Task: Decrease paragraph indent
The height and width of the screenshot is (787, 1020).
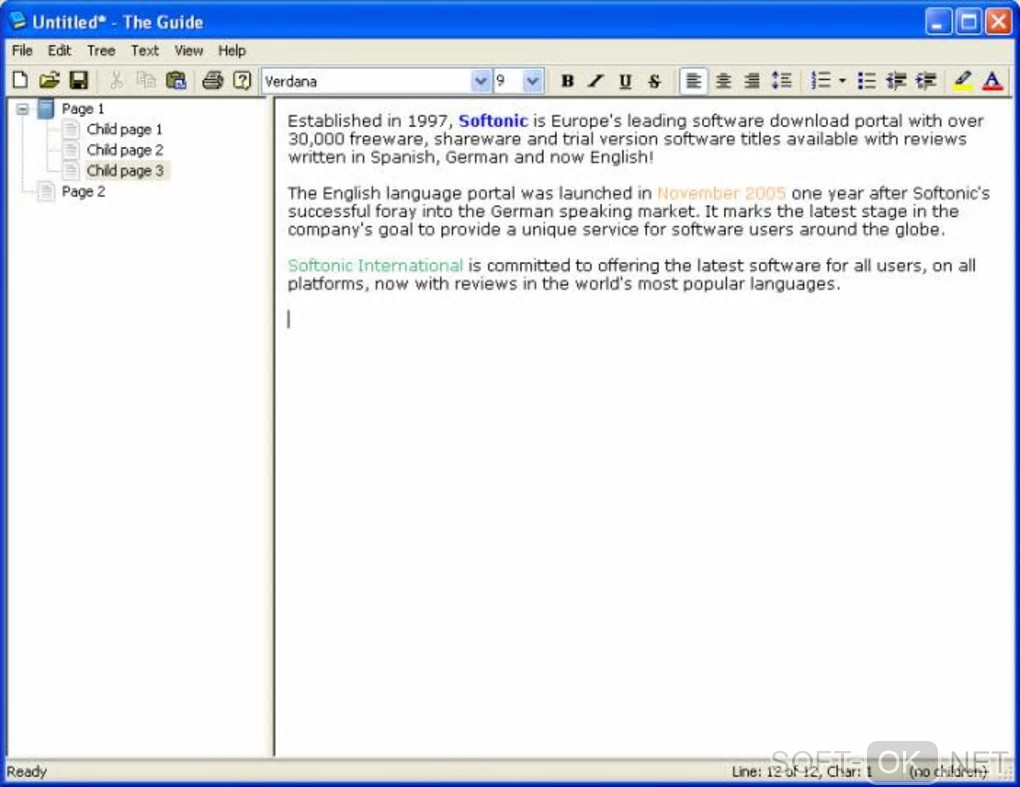Action: click(x=896, y=81)
